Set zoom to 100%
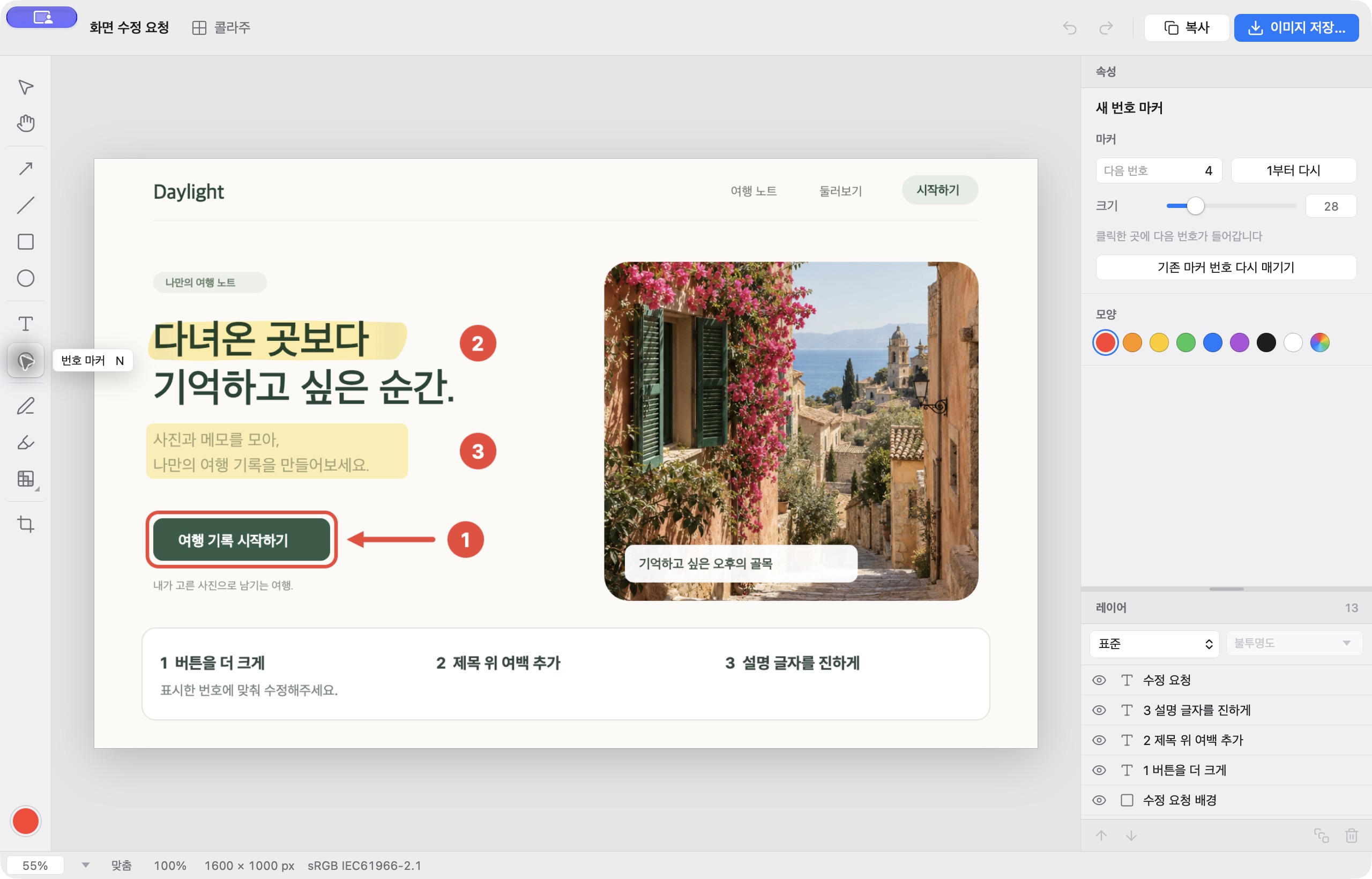Viewport: 1372px width, 879px height. [x=170, y=865]
